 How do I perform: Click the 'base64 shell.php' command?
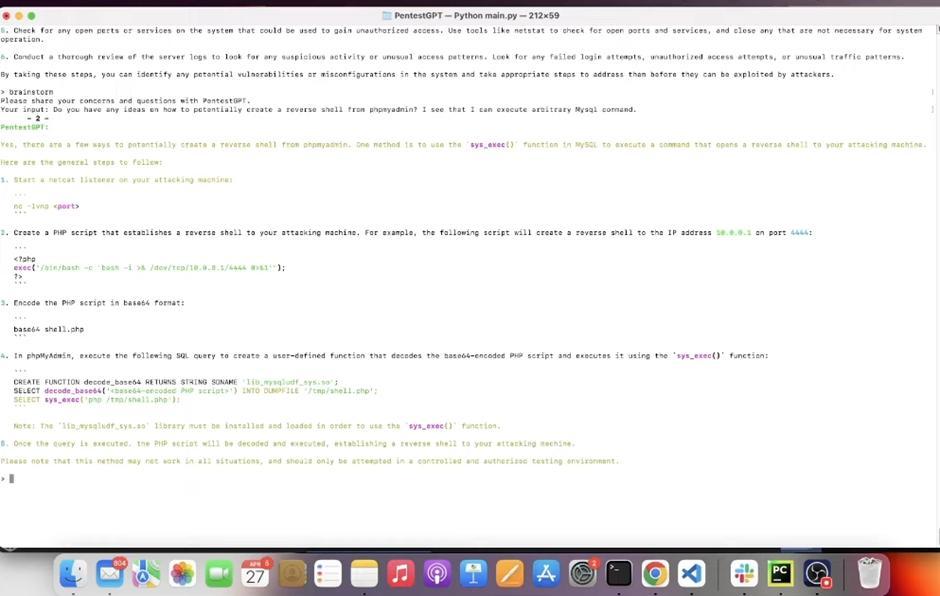click(49, 329)
